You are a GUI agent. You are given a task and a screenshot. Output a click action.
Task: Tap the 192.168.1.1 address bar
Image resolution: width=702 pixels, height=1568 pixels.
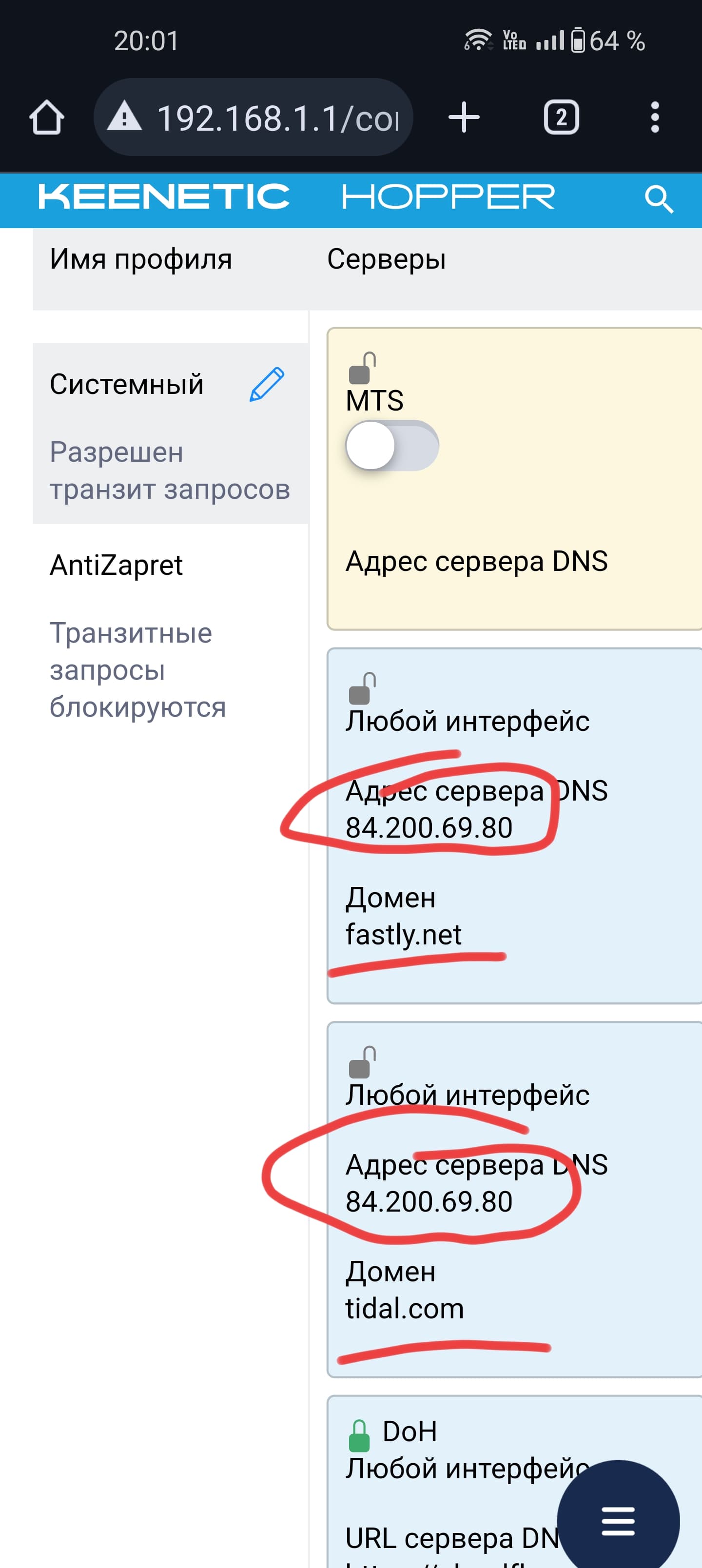tap(253, 117)
